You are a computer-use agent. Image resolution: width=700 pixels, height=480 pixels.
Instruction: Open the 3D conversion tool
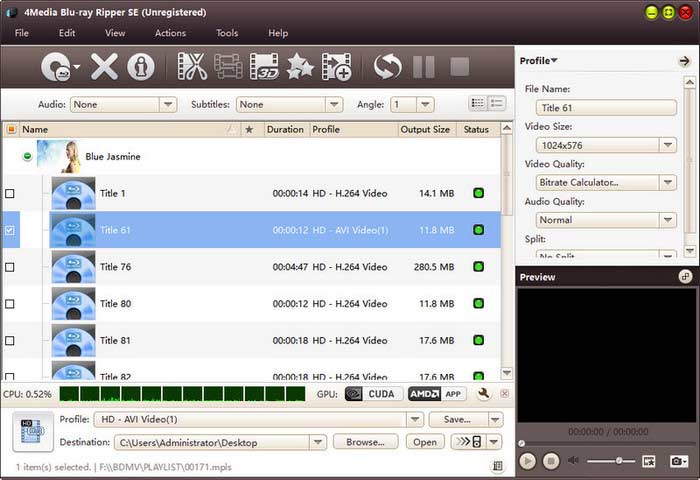coord(264,67)
